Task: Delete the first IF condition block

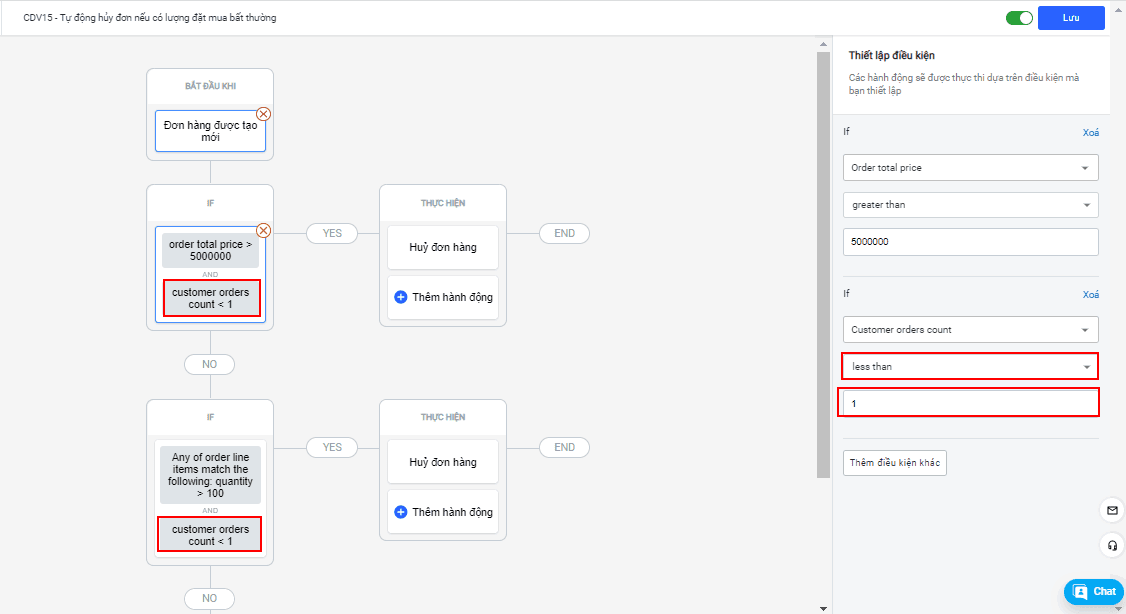Action: click(264, 230)
